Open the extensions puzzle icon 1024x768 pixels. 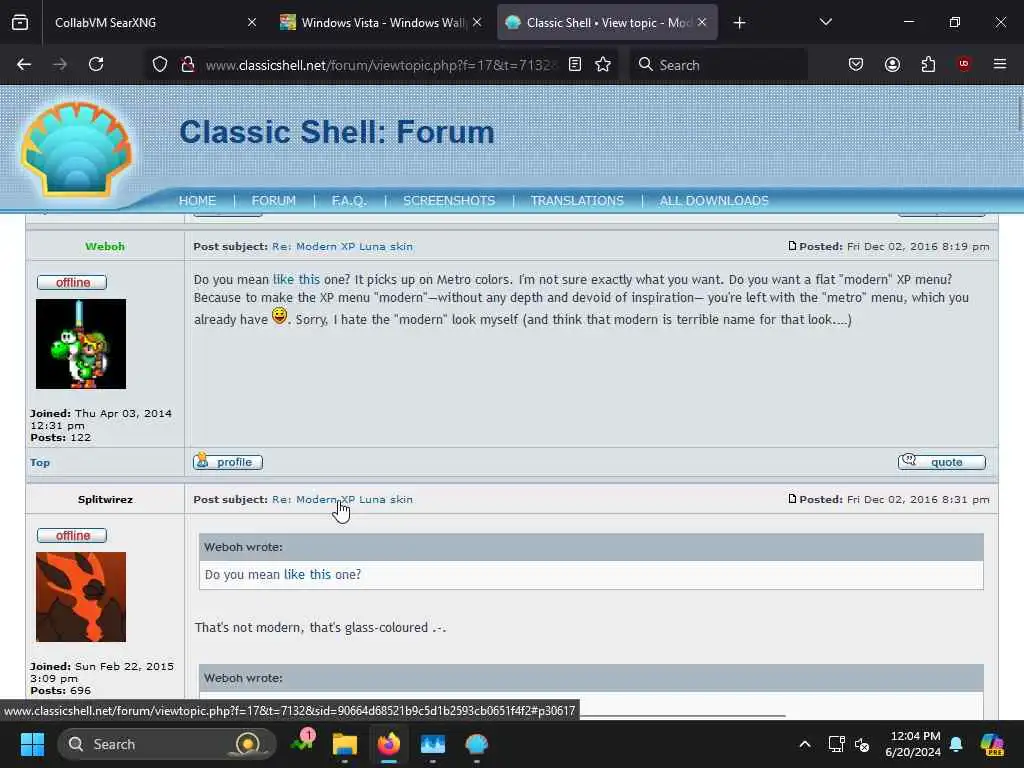point(928,64)
